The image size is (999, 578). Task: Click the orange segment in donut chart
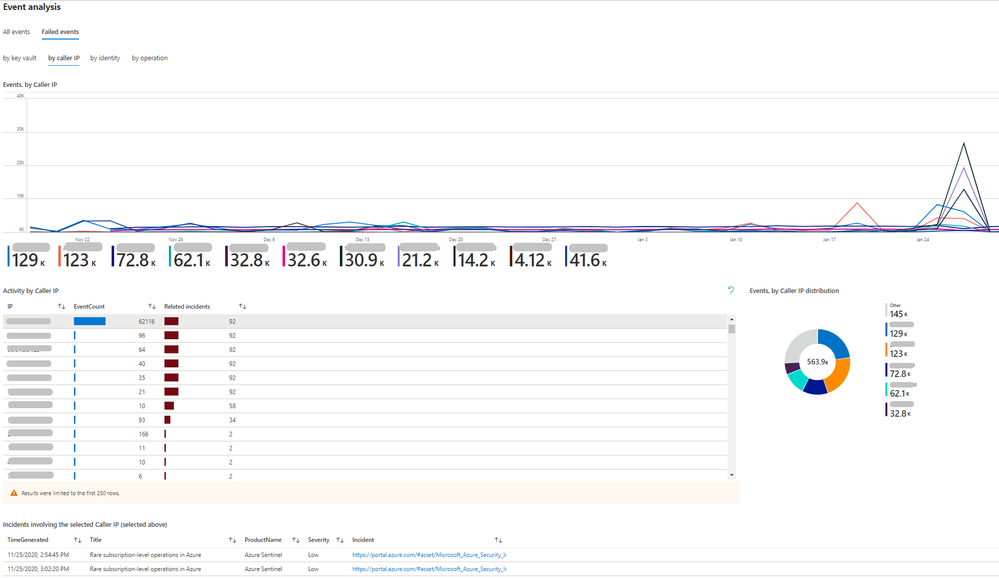[840, 375]
